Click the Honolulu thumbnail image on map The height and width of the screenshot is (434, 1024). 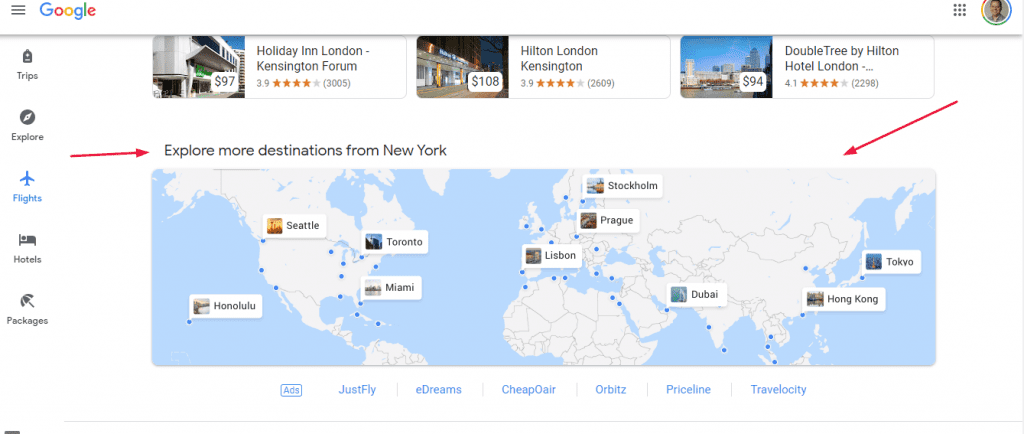click(x=202, y=306)
